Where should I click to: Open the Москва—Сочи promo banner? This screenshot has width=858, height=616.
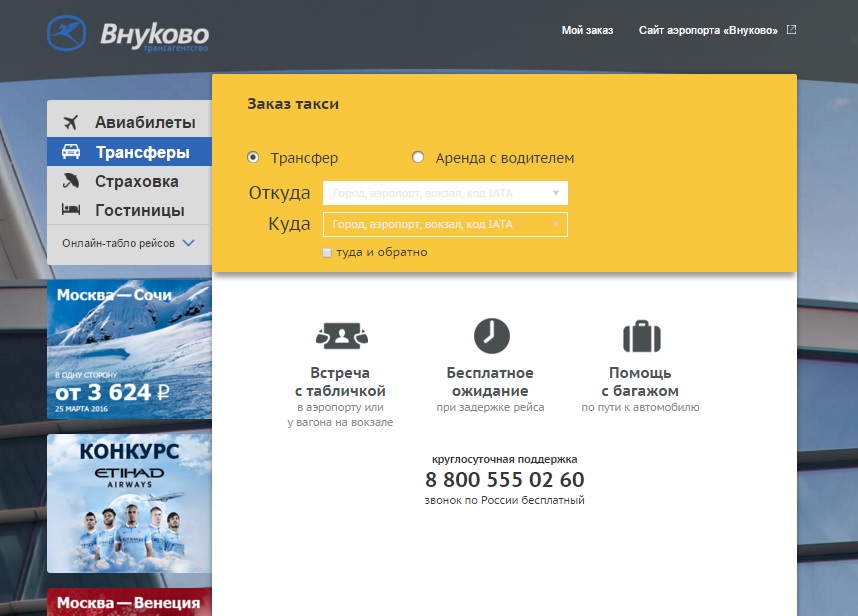[129, 349]
